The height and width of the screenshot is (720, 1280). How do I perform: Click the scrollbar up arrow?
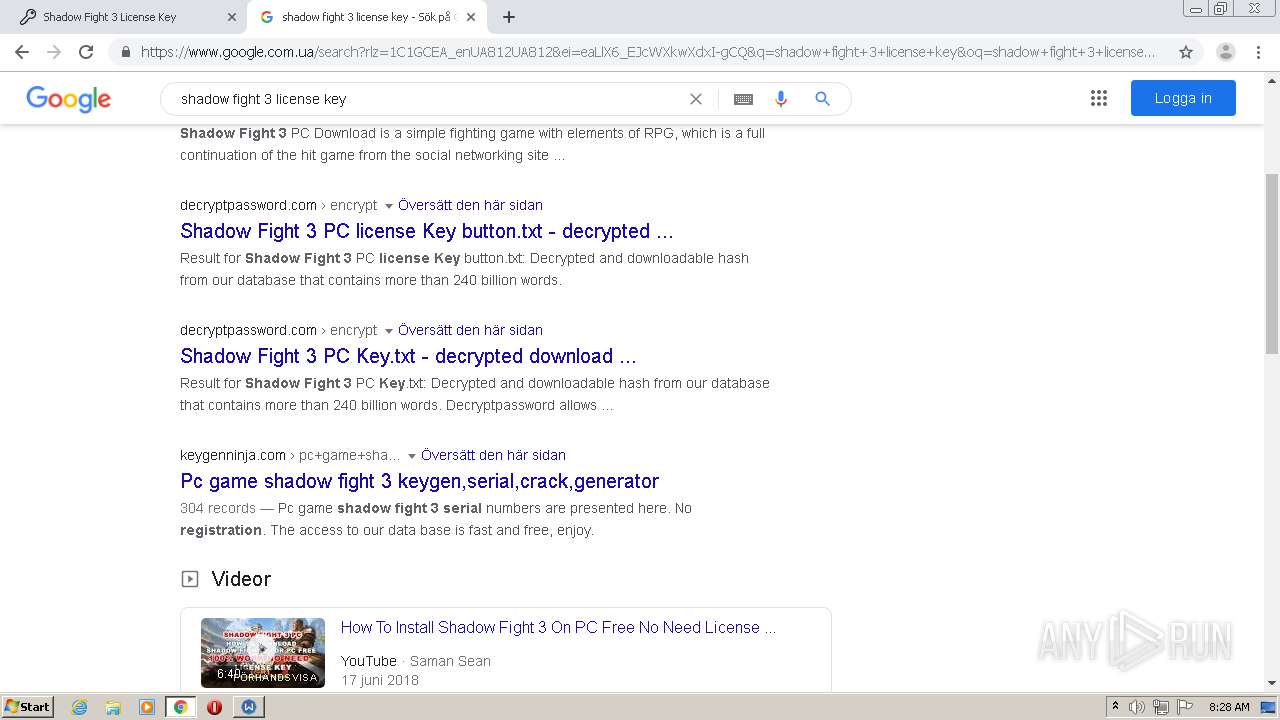[1272, 80]
